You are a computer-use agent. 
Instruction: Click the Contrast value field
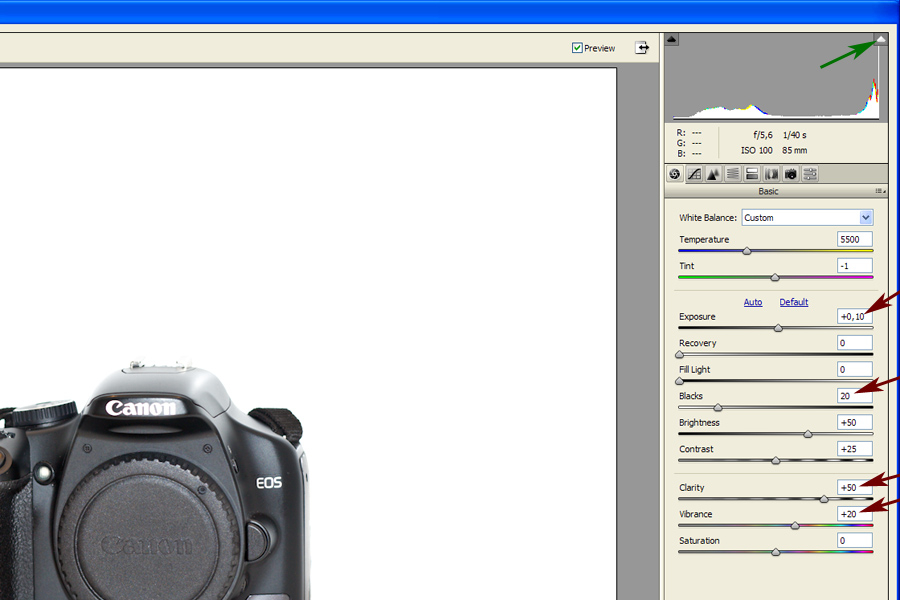(855, 448)
